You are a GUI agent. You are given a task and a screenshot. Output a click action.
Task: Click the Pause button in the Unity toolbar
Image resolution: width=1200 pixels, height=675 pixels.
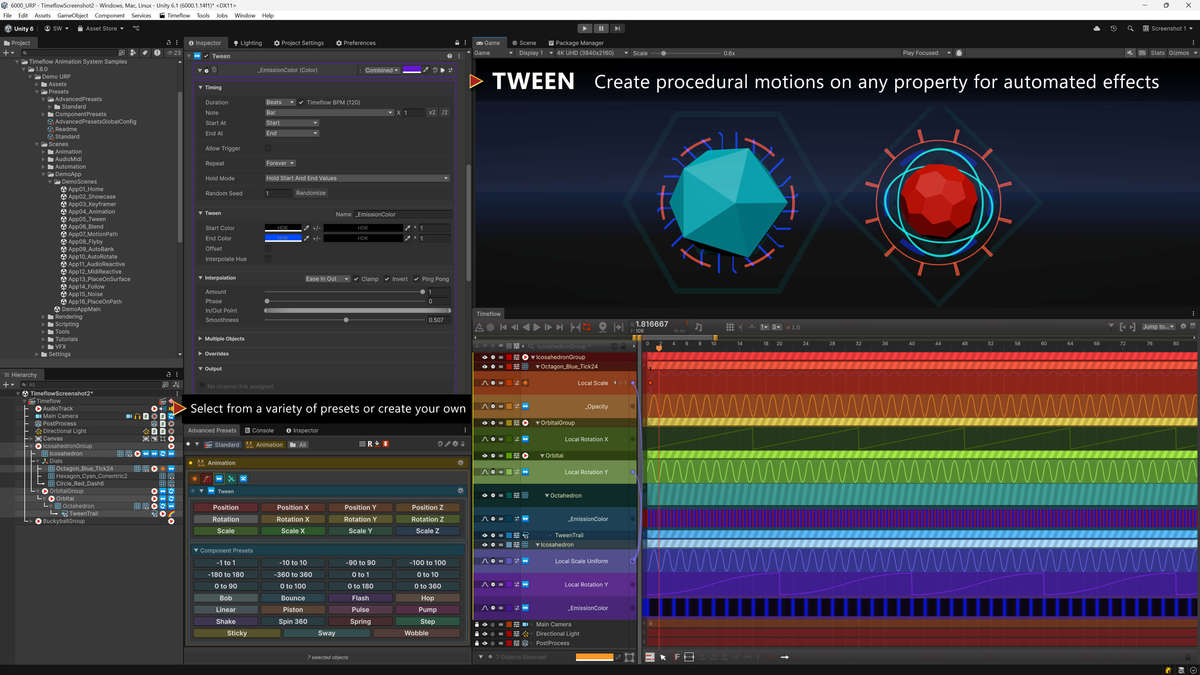[601, 28]
